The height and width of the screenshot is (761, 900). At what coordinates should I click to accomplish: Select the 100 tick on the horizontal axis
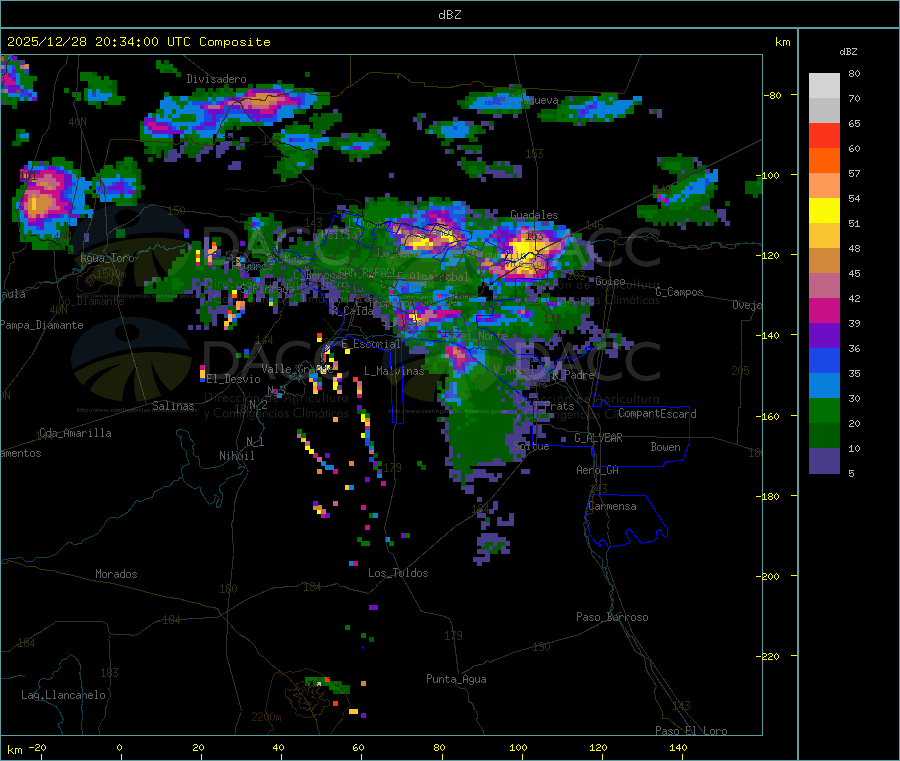(x=518, y=748)
